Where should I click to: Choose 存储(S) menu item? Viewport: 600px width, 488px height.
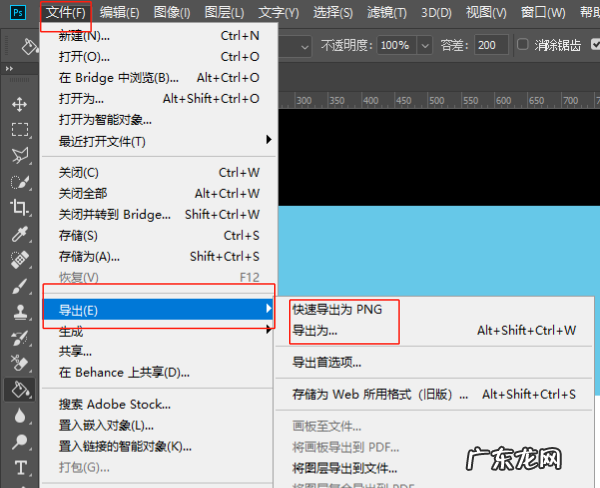159,236
